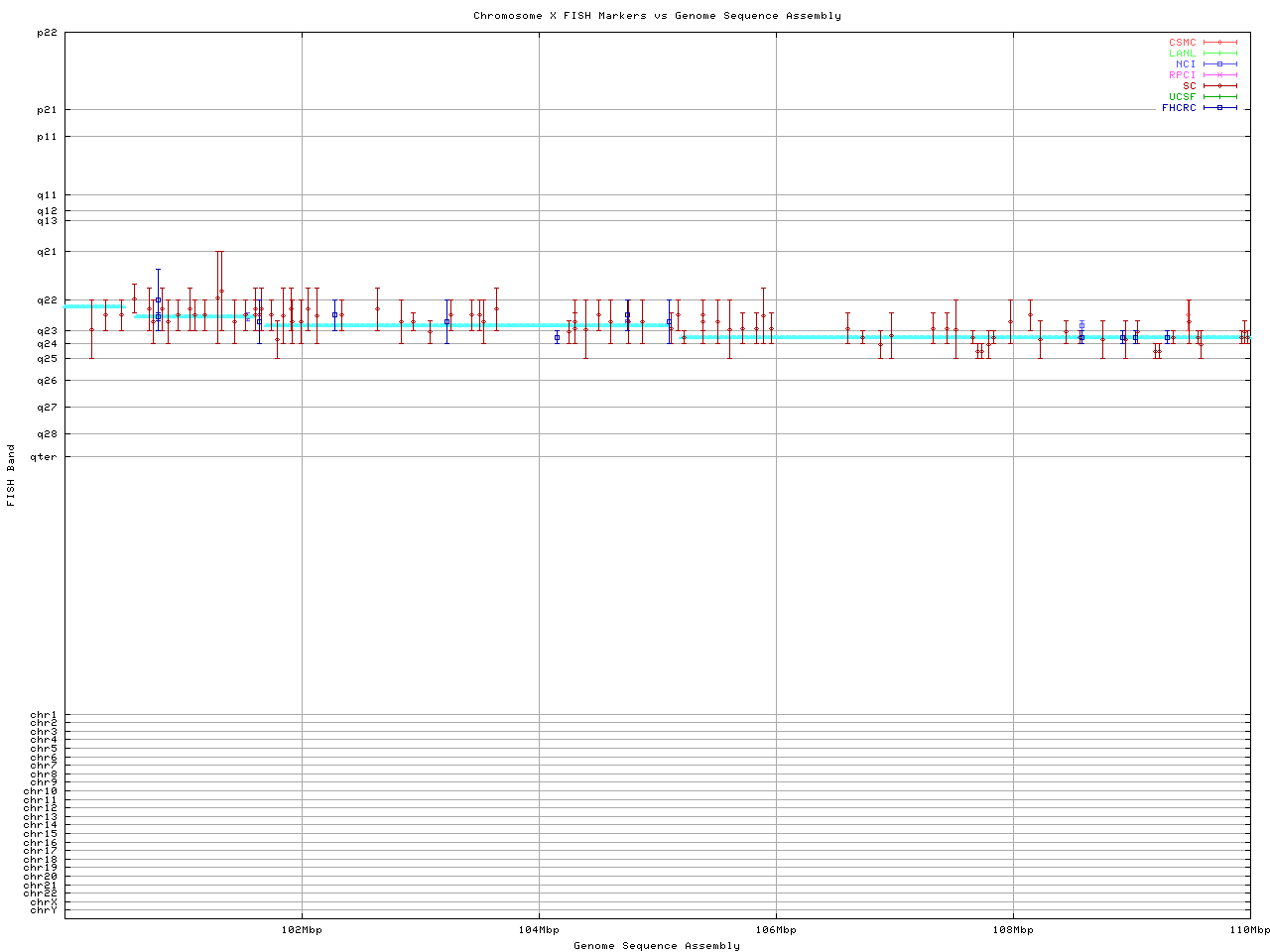
Task: Click the 106Mbp x-axis tick label
Action: 776,930
